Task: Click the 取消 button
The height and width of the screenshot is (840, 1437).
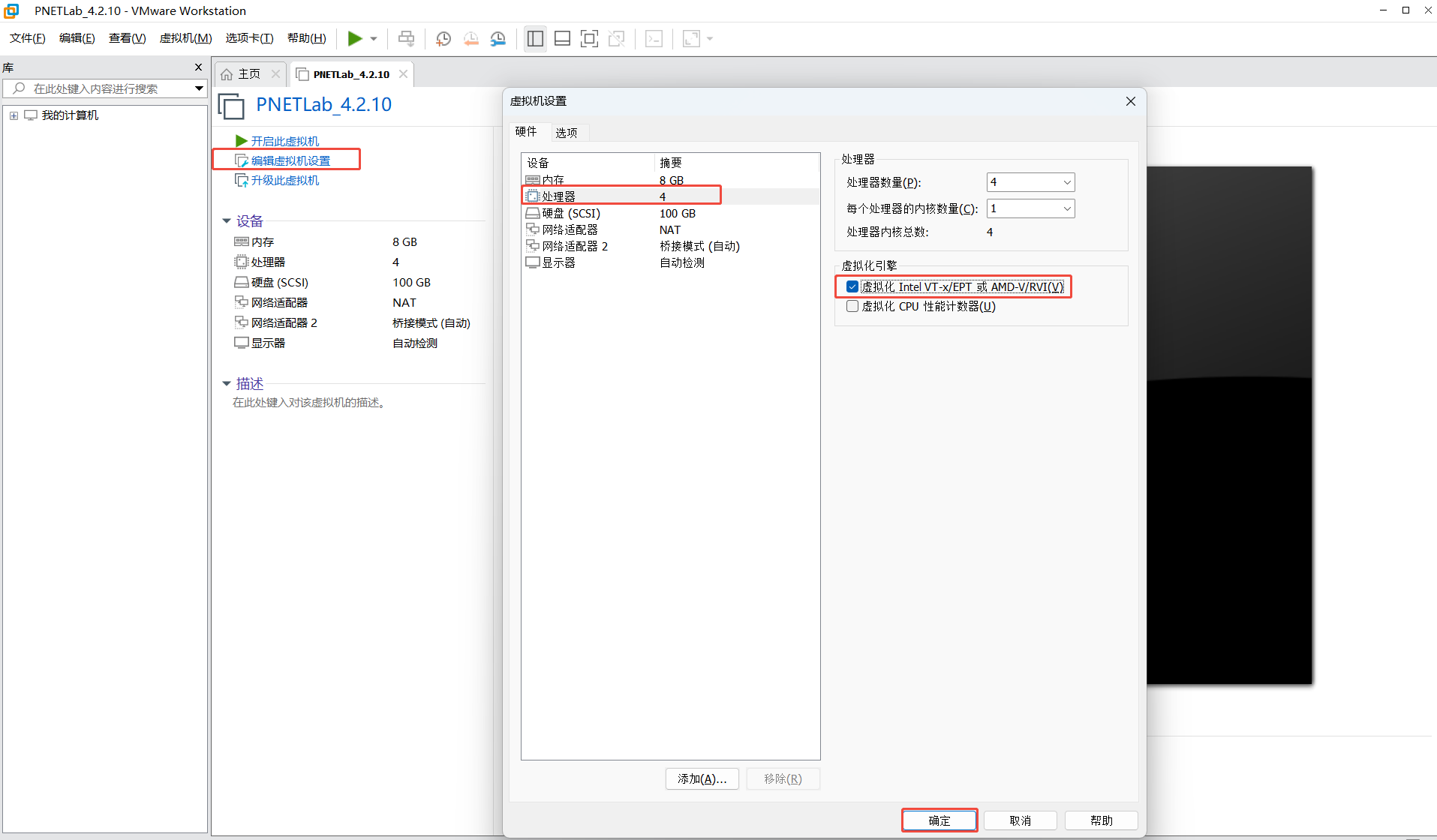Action: (x=1021, y=820)
